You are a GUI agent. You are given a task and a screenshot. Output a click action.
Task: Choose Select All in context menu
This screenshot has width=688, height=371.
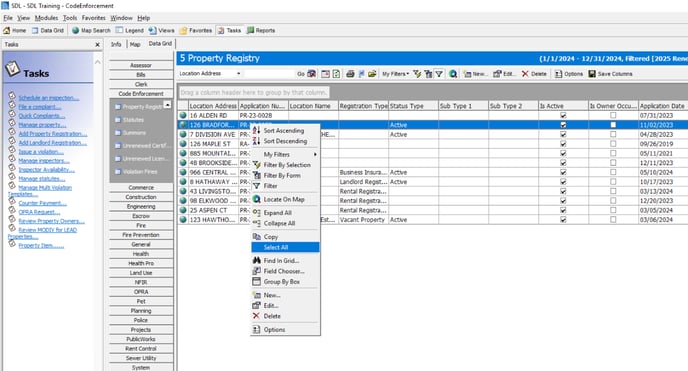(x=285, y=247)
